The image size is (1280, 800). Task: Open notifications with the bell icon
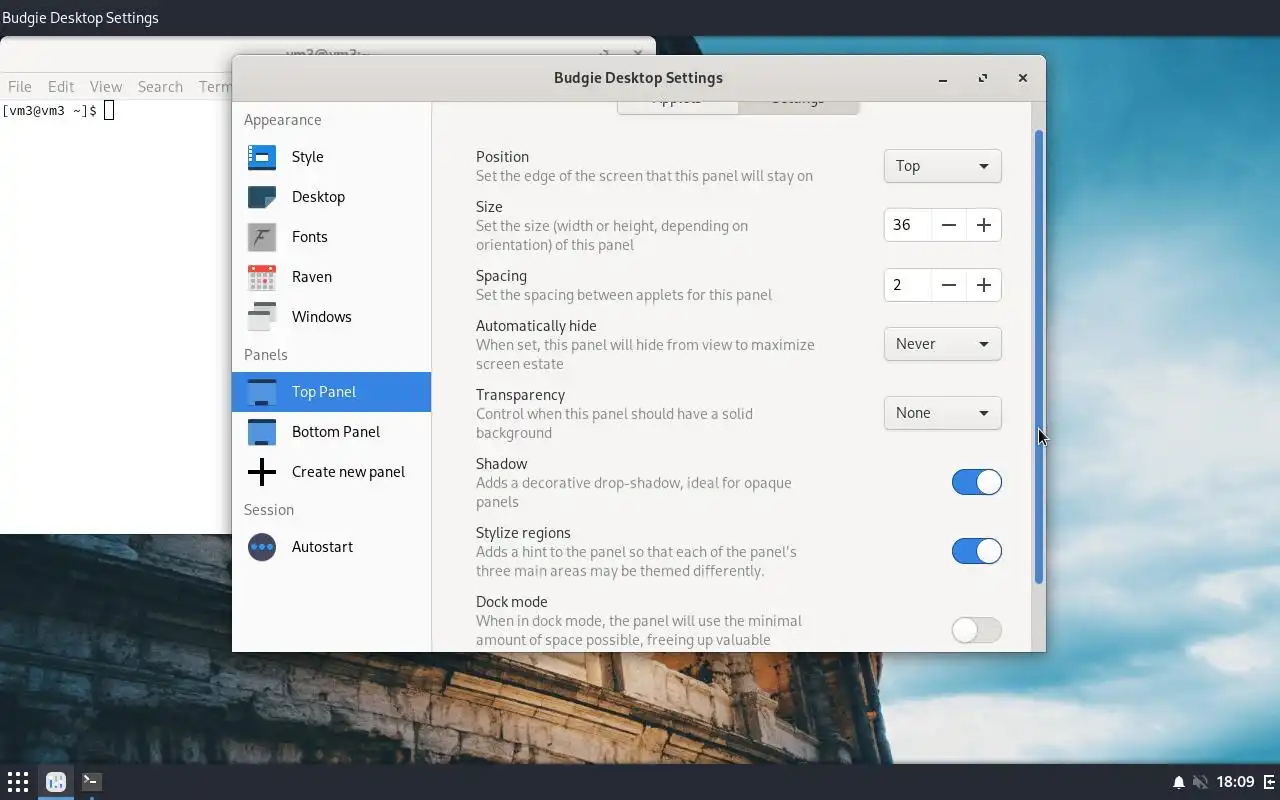pyautogui.click(x=1179, y=782)
